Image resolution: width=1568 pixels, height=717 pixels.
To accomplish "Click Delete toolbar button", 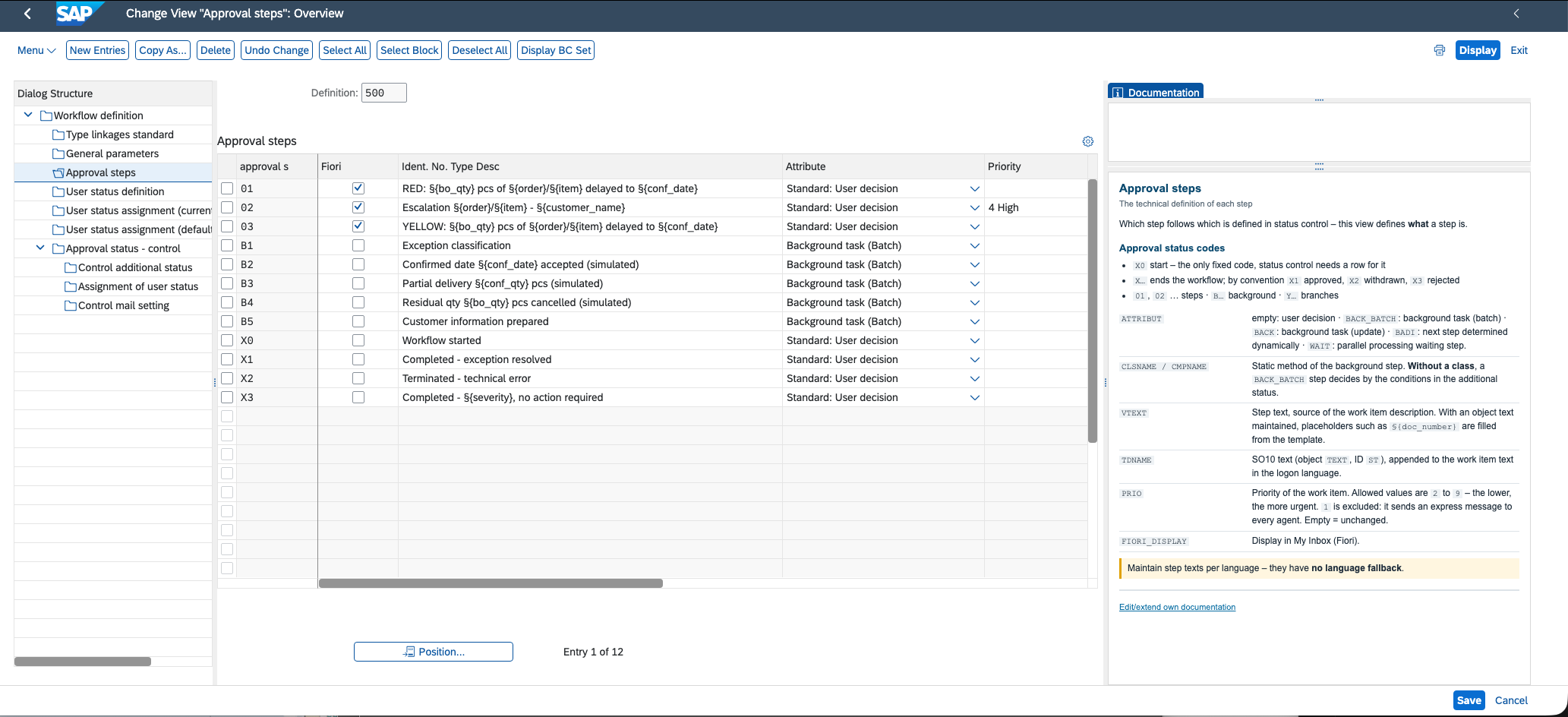I will tap(216, 50).
